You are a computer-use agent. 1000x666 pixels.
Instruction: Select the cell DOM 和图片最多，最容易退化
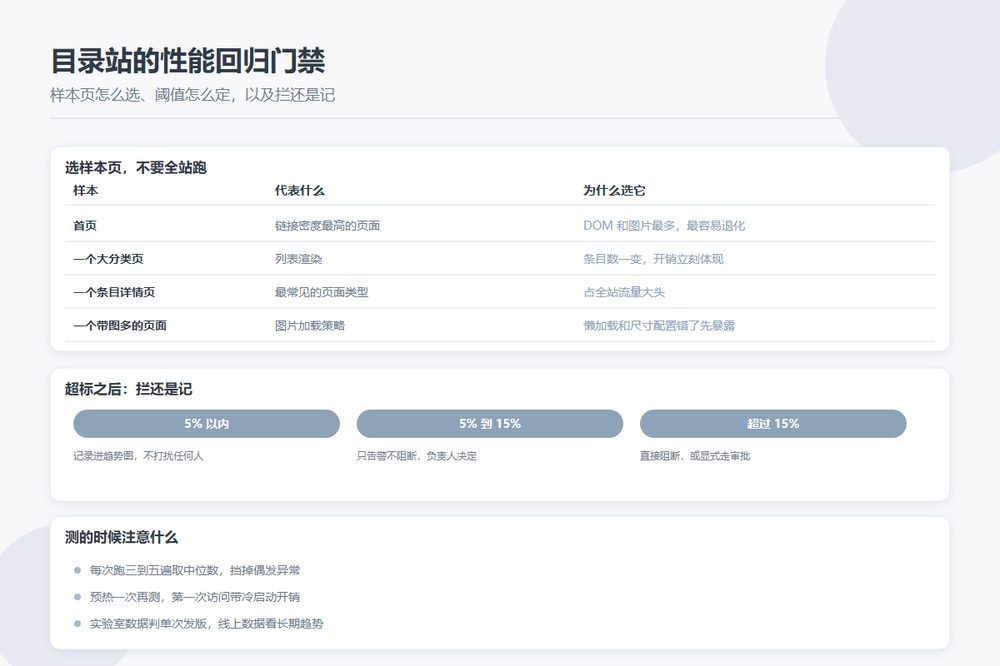tap(664, 225)
